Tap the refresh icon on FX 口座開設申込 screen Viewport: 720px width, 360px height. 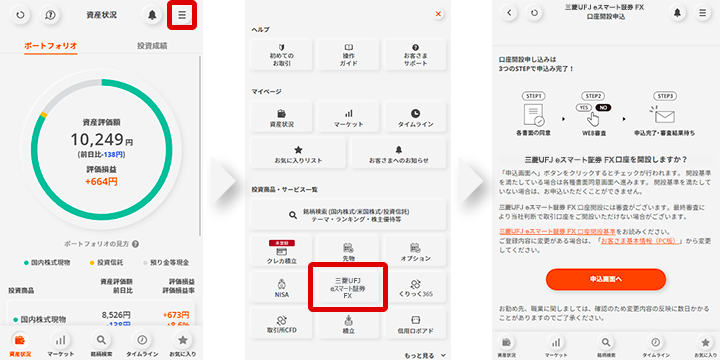tap(534, 13)
